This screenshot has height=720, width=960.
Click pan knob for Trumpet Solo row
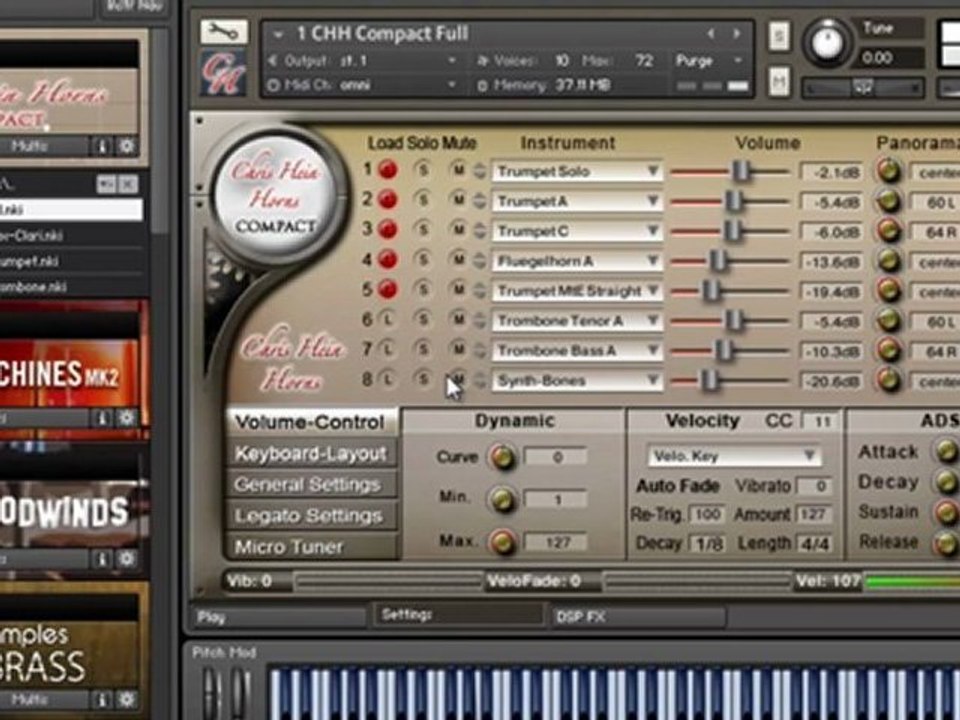point(888,171)
